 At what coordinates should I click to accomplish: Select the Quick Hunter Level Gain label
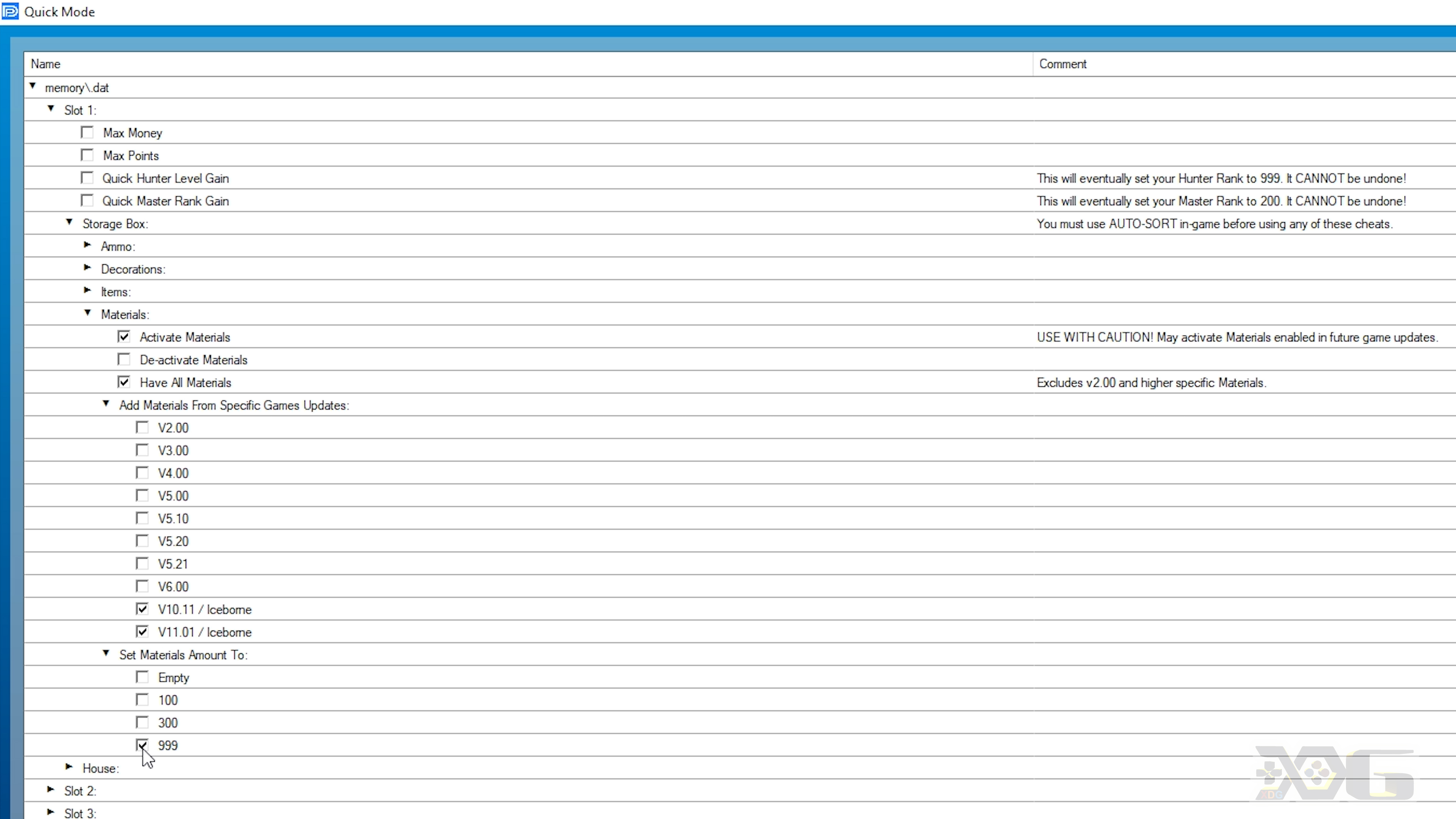coord(166,179)
